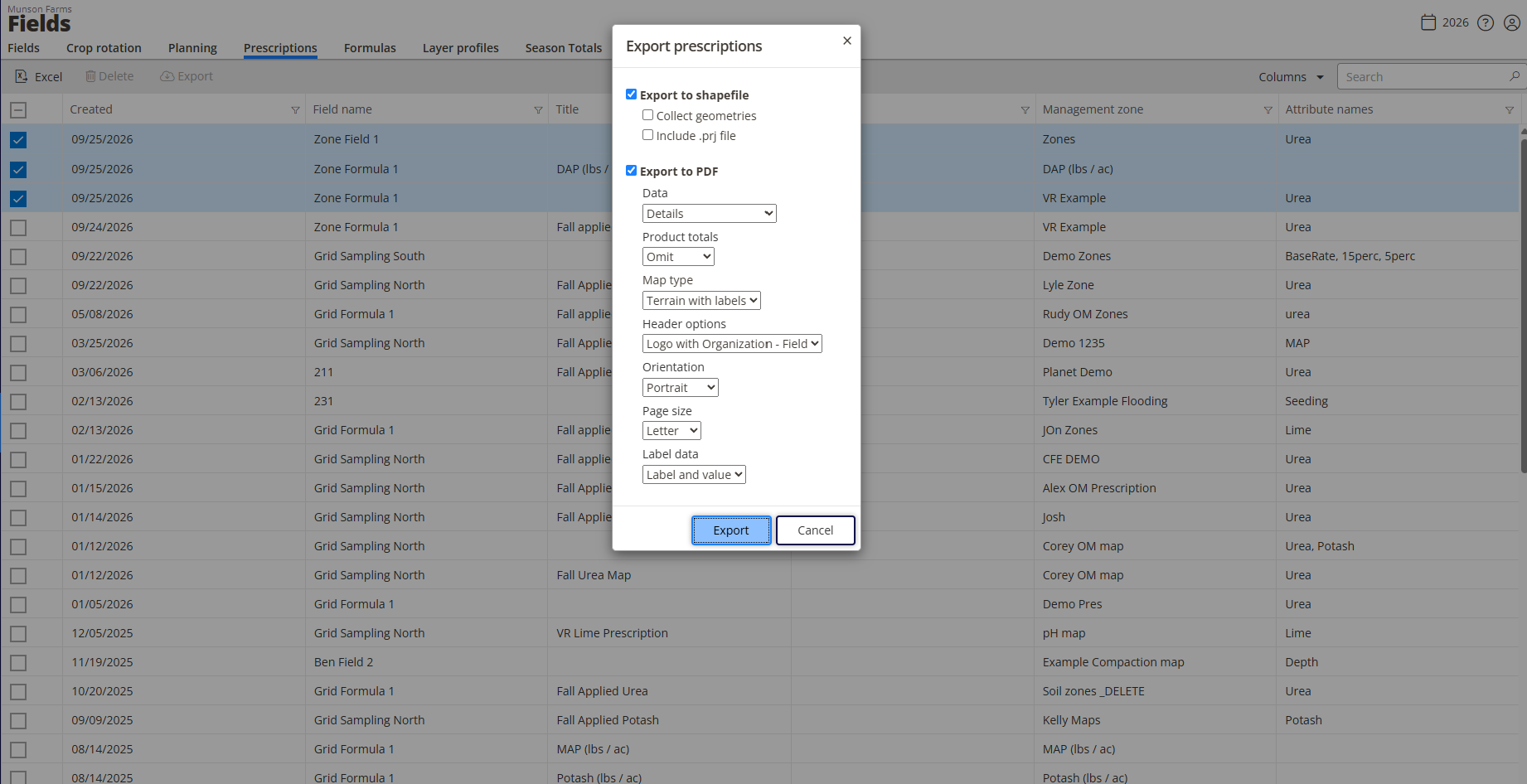Uncheck the Zone Field 1 row checkbox
Viewport: 1527px width, 784px height.
pyautogui.click(x=18, y=140)
